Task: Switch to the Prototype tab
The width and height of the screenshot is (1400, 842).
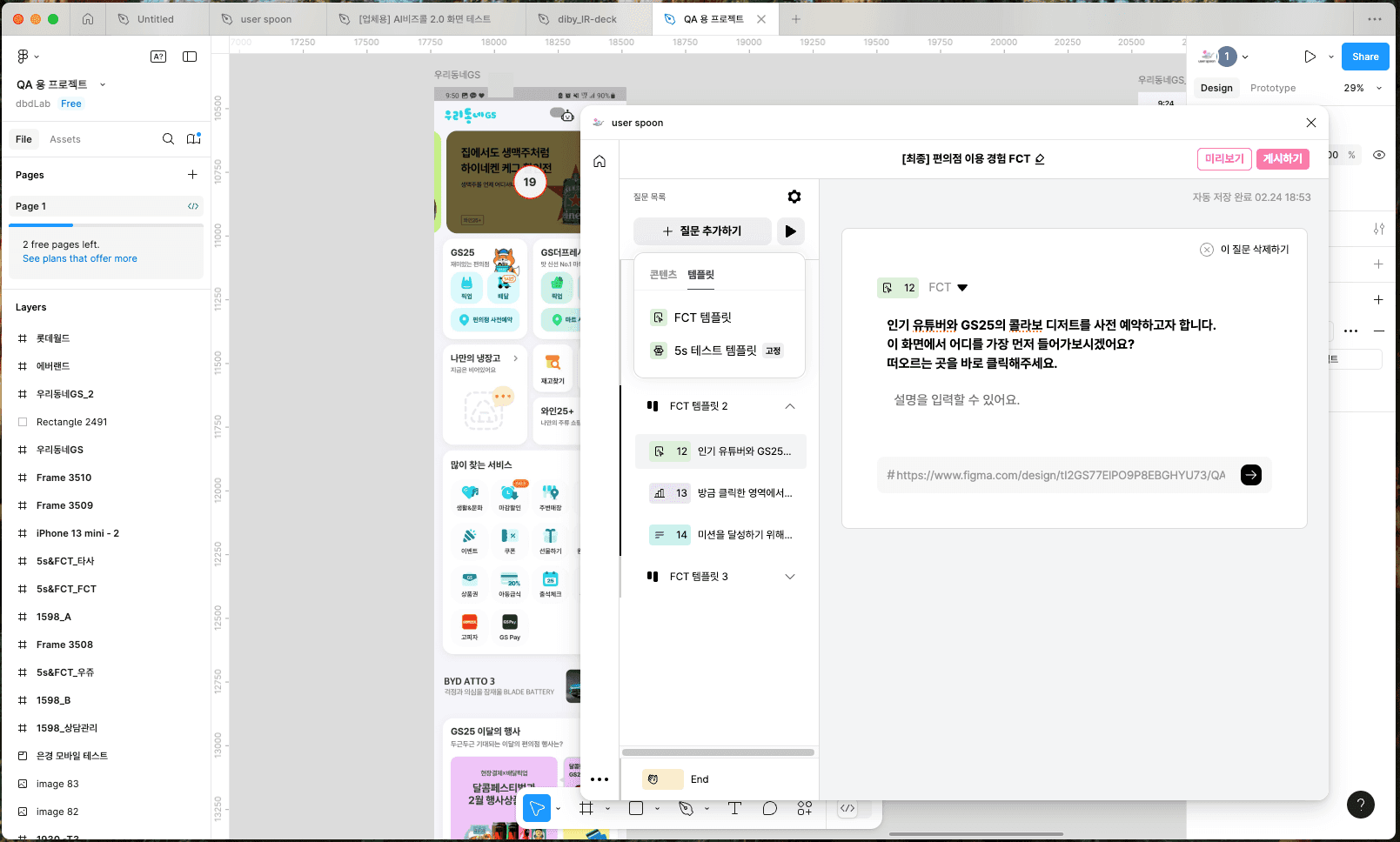Action: (x=1272, y=88)
